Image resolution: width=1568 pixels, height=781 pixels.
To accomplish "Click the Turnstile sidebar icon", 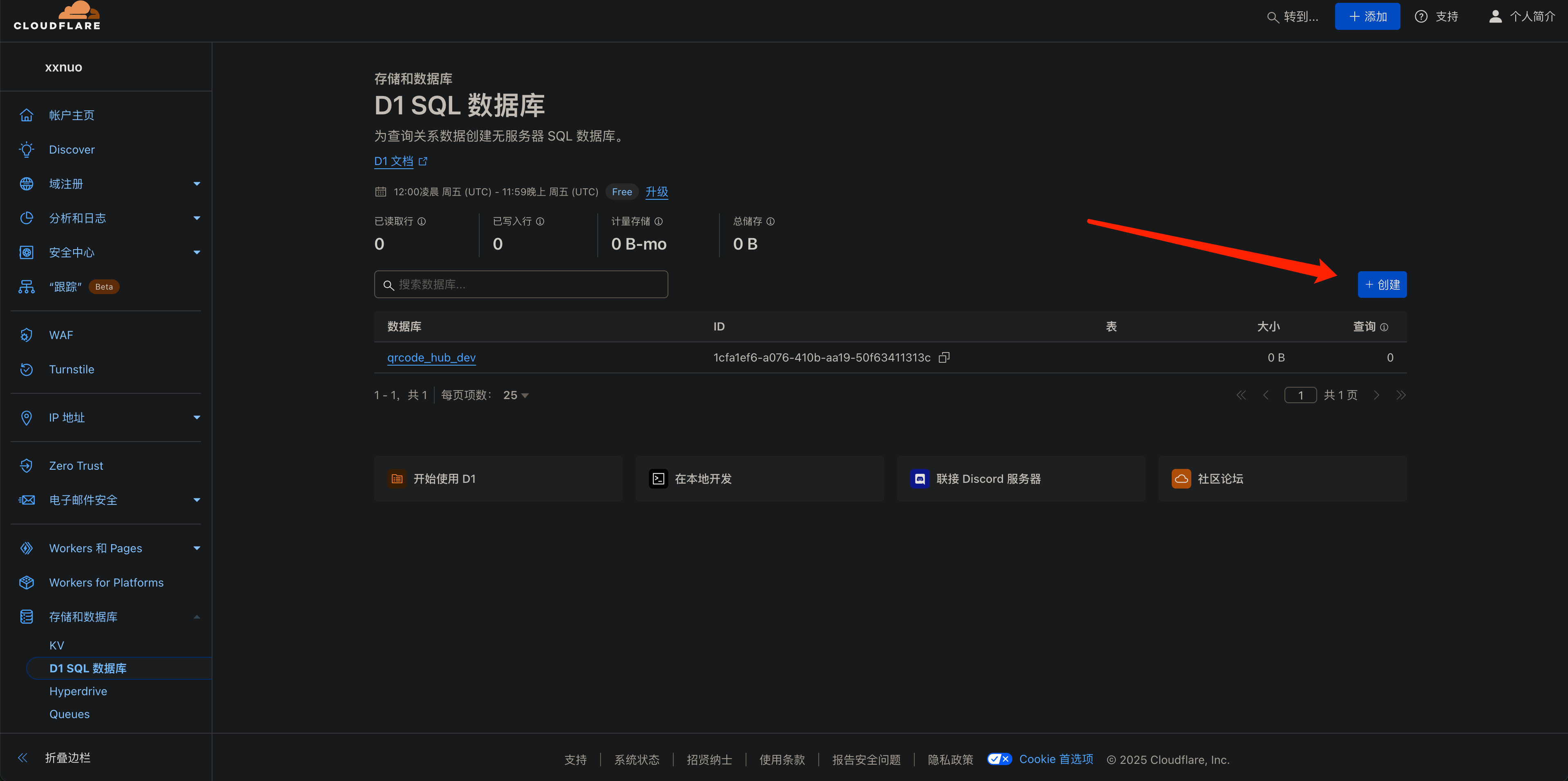I will (26, 370).
